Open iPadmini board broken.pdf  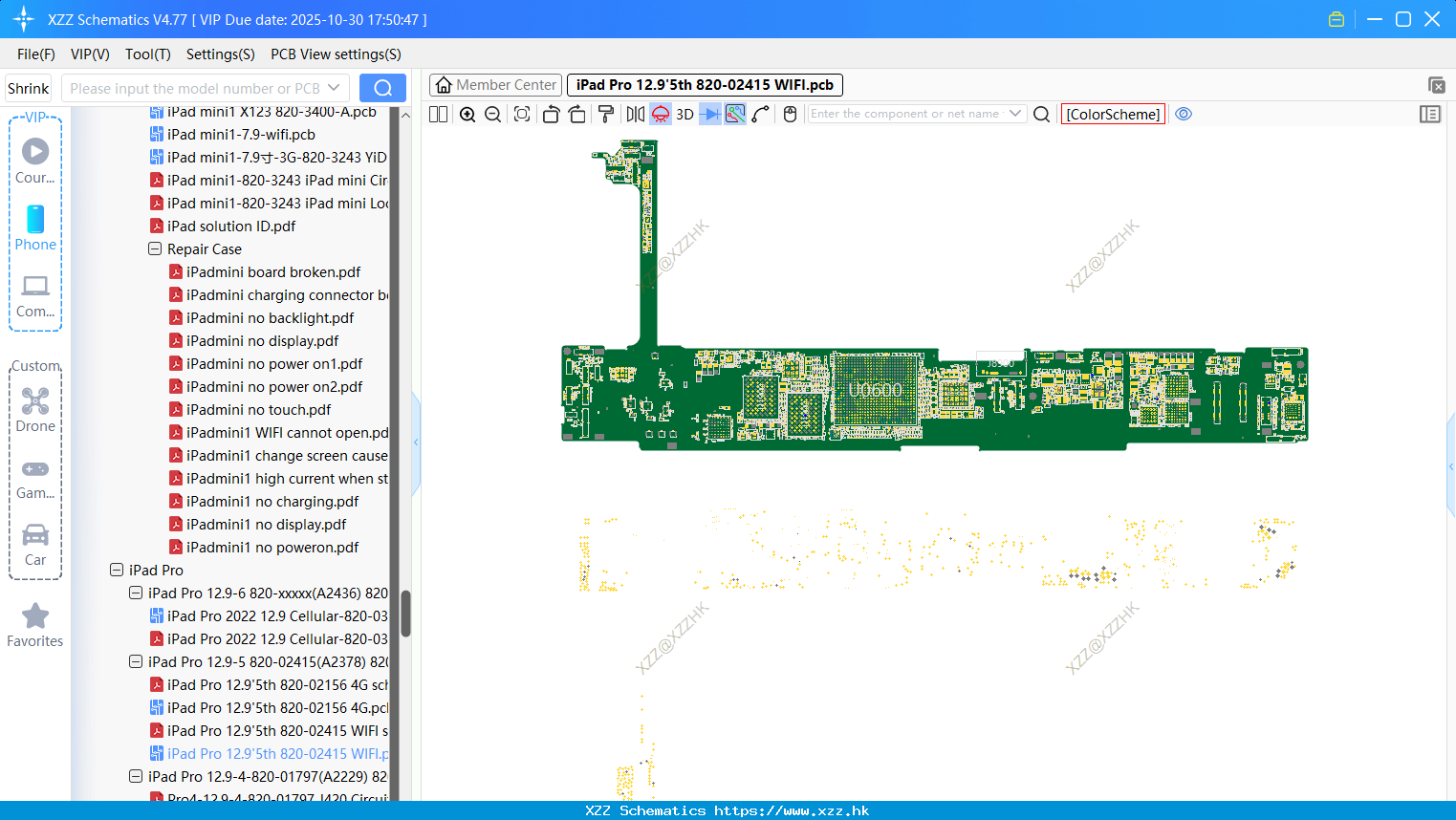pos(273,272)
